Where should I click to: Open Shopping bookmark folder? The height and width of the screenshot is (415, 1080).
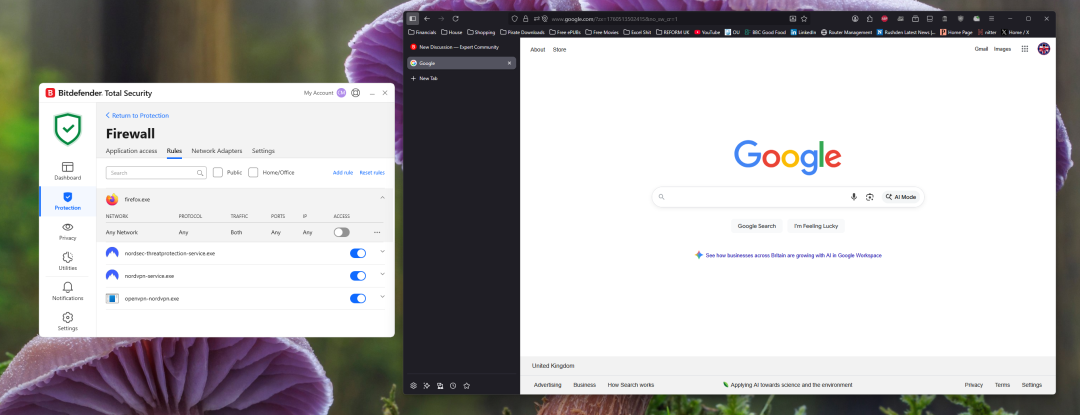click(481, 32)
